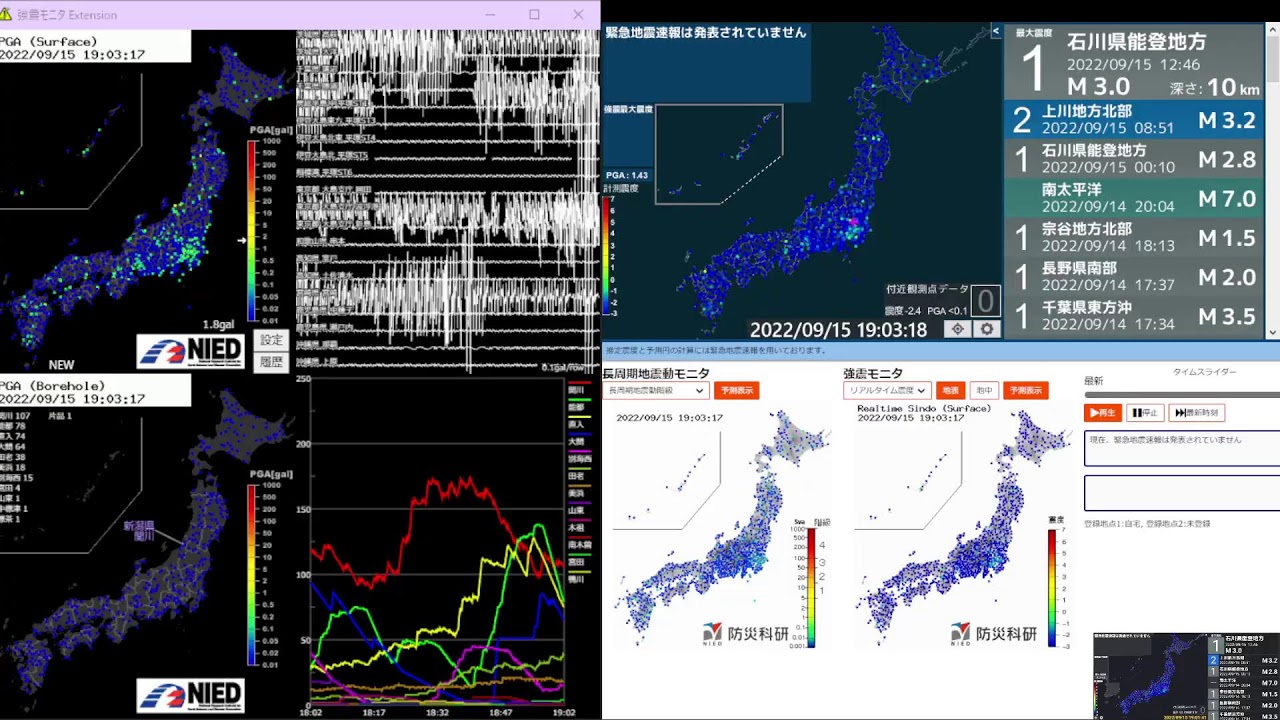
Task: Jump to latest with 最新時刻 button
Action: [1196, 412]
